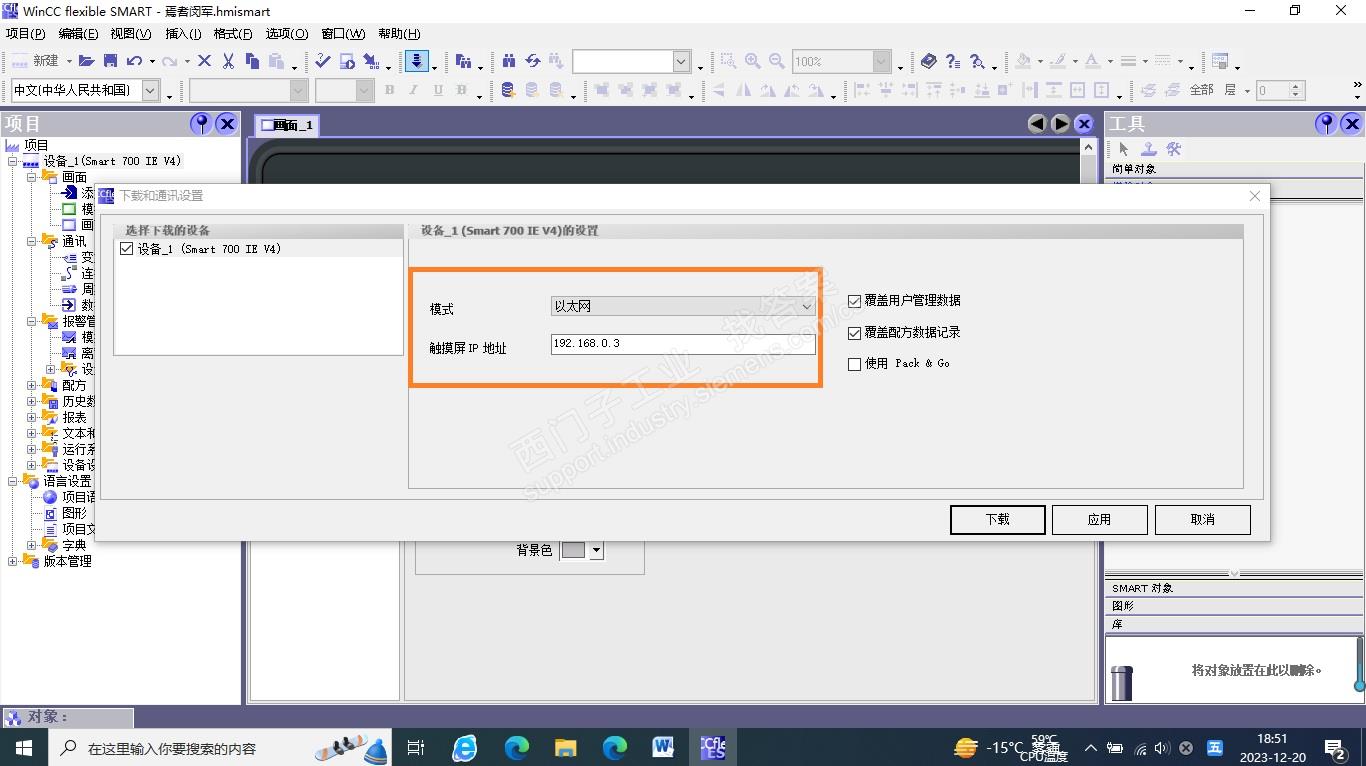This screenshot has width=1366, height=766.
Task: Click the Open project folder icon
Action: coord(86,61)
